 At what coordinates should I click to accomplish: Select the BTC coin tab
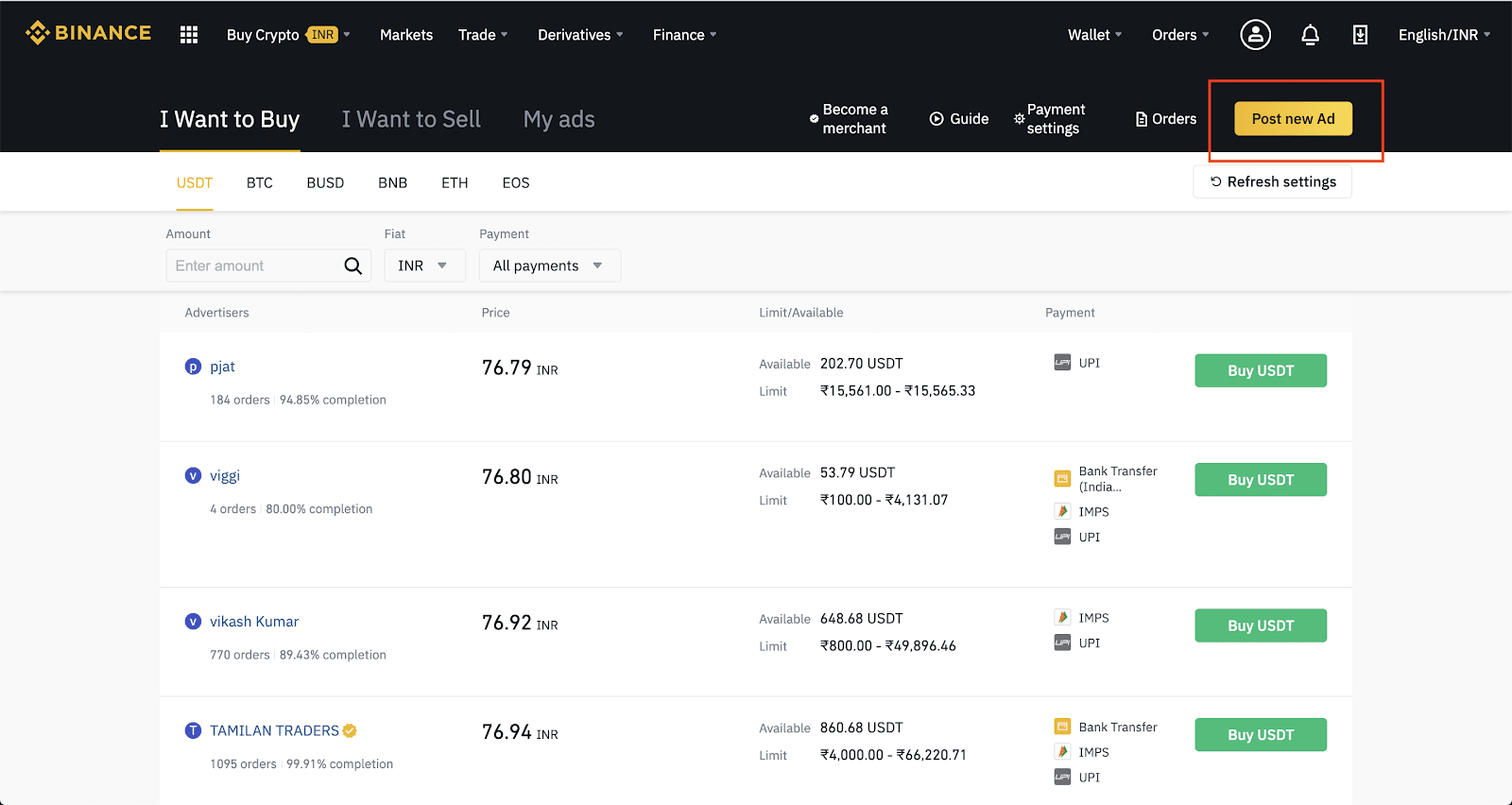[260, 182]
